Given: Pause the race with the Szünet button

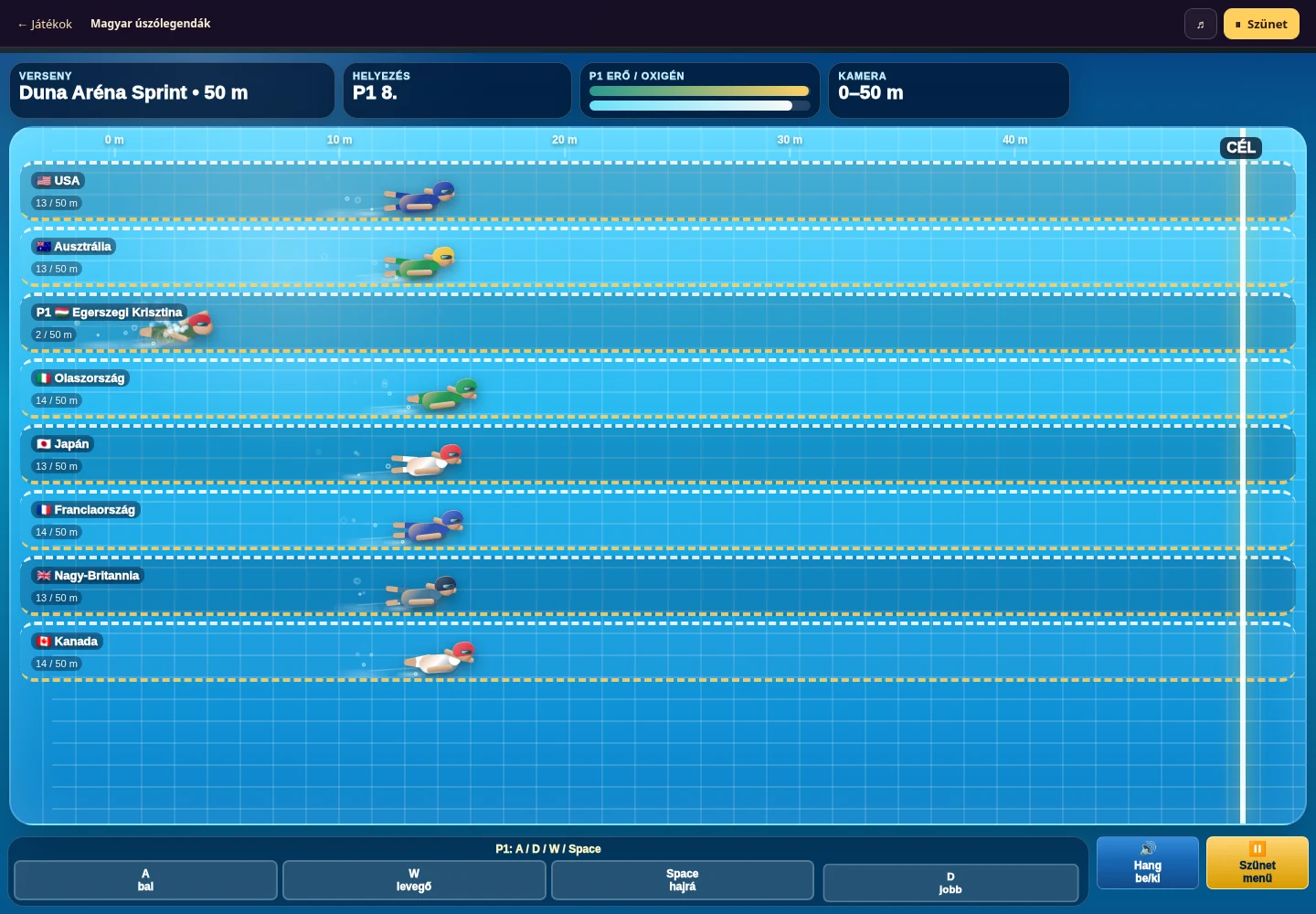Looking at the screenshot, I should [x=1261, y=25].
